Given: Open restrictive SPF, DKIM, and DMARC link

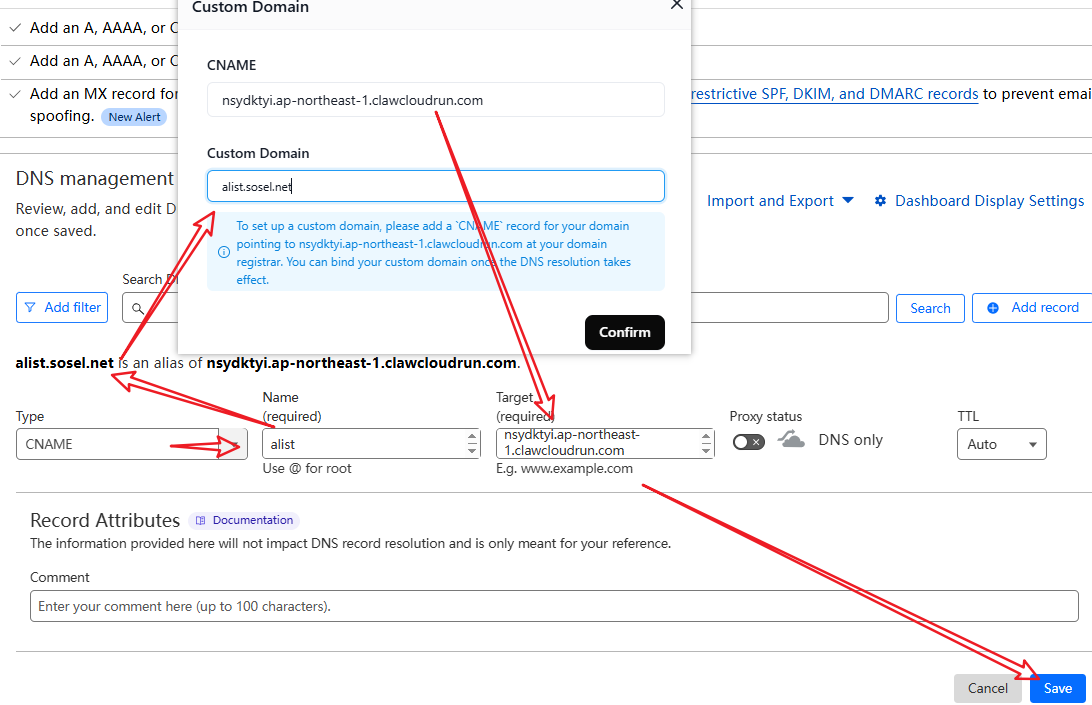Looking at the screenshot, I should [834, 94].
